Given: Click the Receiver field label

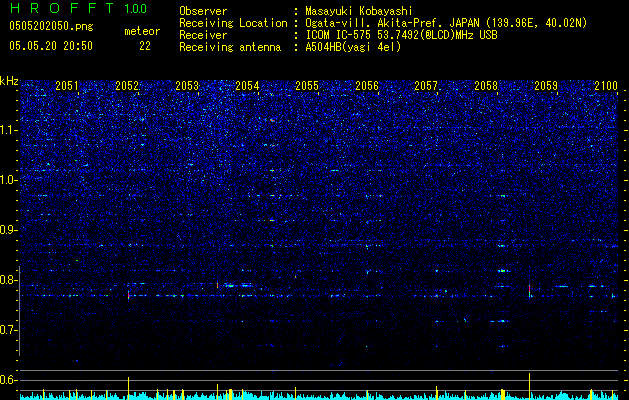Looking at the screenshot, I should click(203, 35).
